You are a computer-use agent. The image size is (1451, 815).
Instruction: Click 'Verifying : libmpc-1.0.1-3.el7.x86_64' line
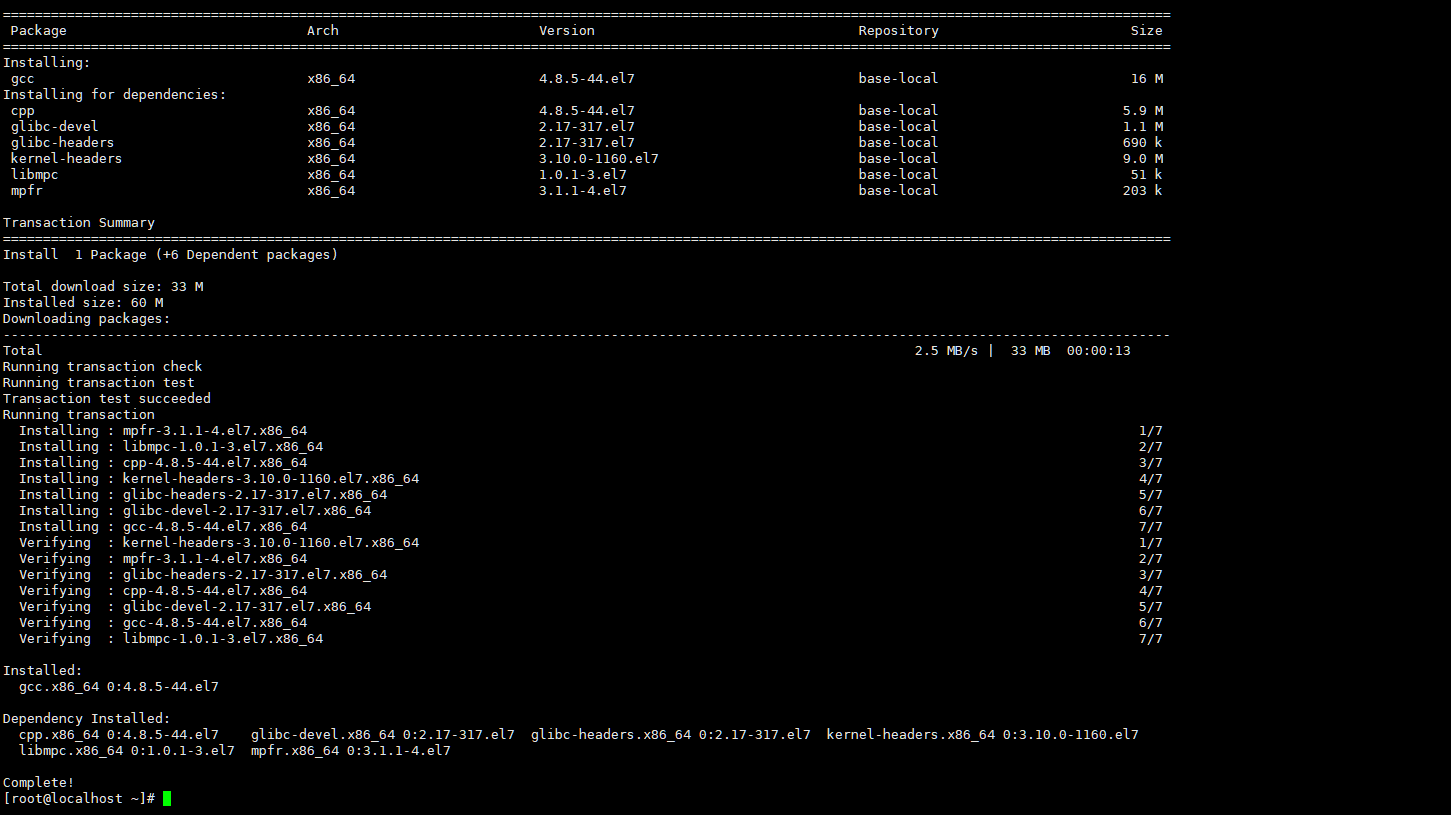(x=171, y=638)
